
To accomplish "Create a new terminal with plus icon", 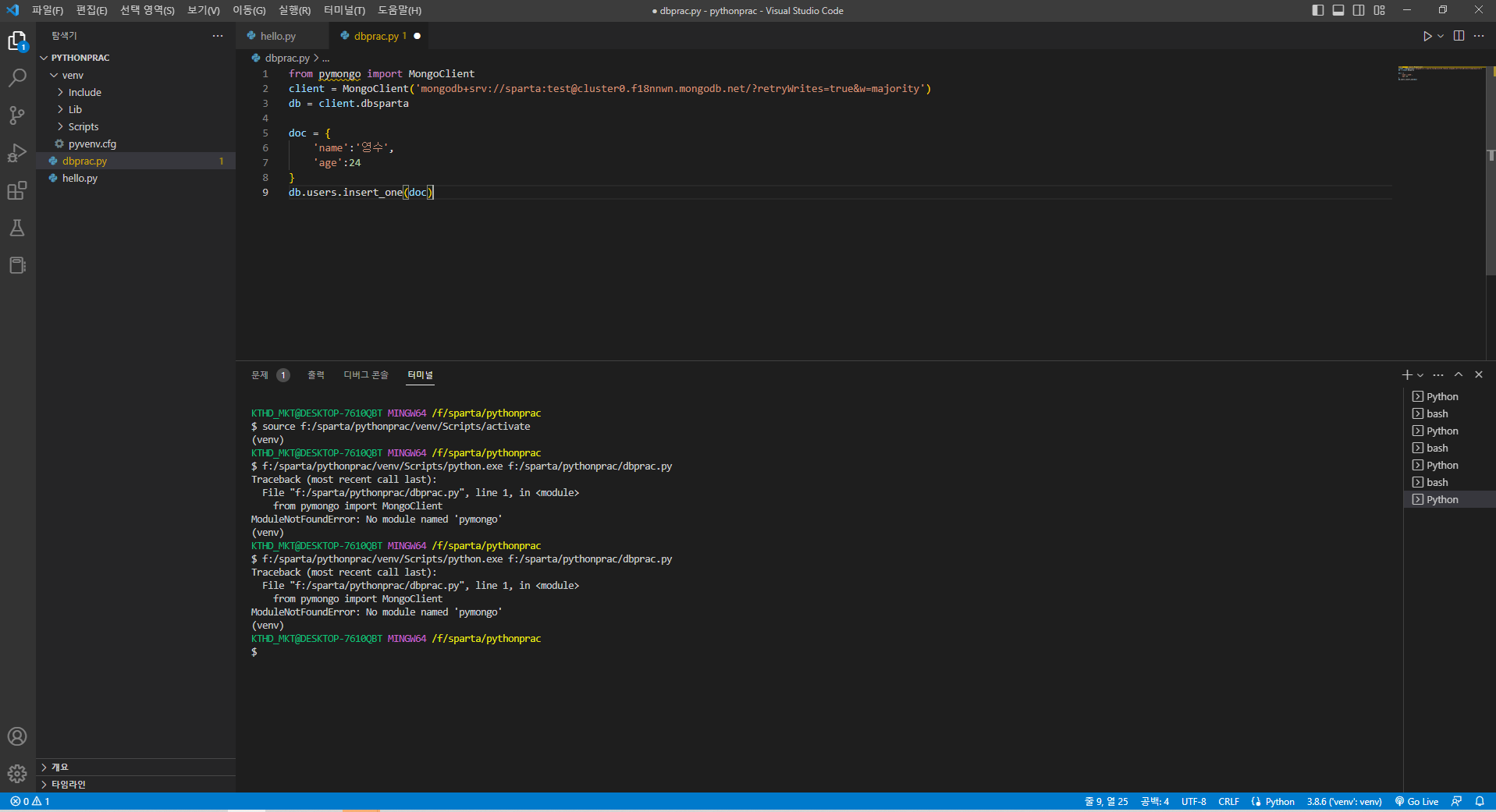I will (x=1407, y=375).
